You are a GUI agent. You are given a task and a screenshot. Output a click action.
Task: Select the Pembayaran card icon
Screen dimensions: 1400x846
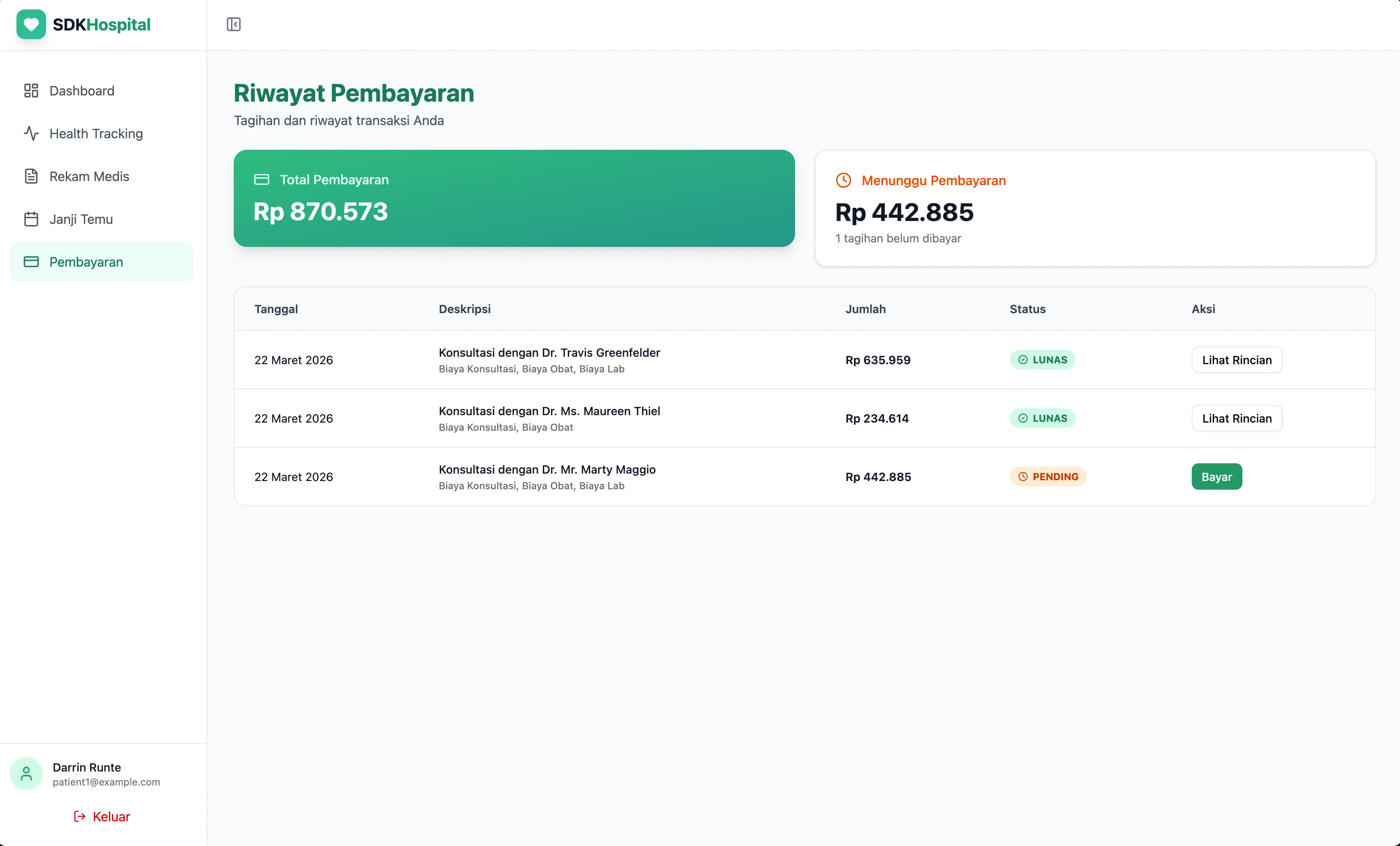pos(31,261)
